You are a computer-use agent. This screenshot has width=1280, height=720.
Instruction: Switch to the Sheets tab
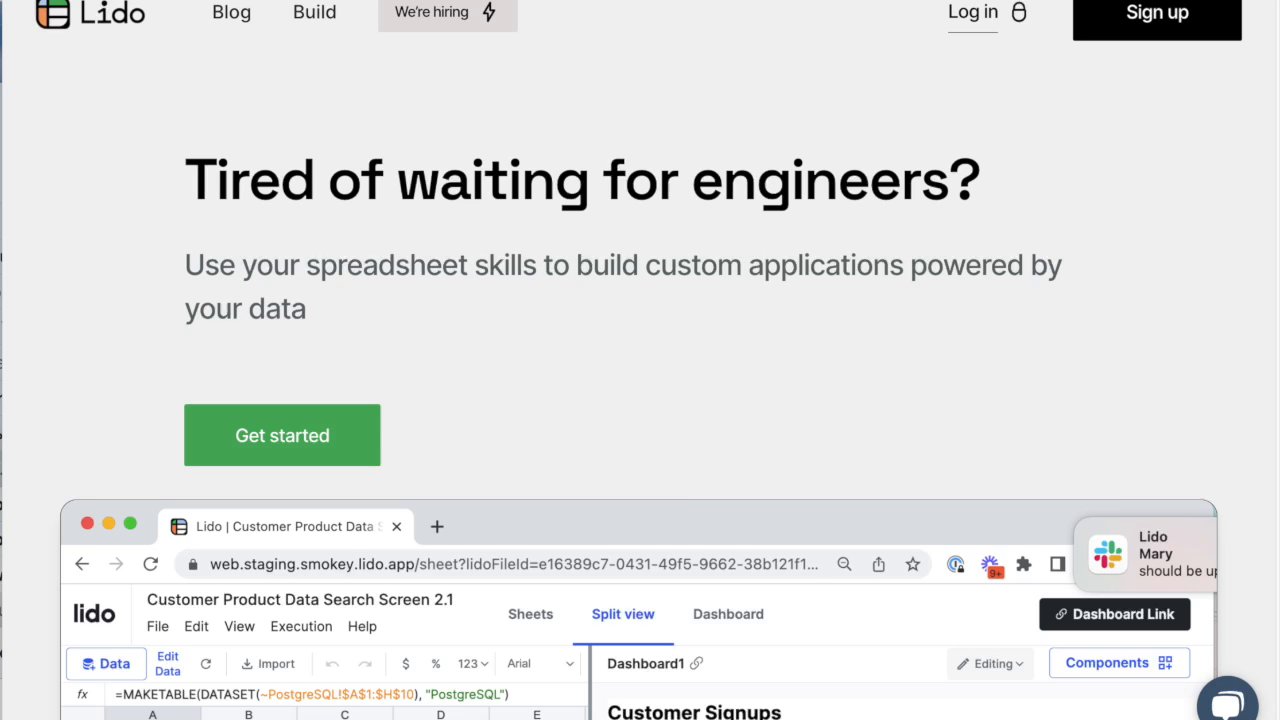pyautogui.click(x=530, y=614)
